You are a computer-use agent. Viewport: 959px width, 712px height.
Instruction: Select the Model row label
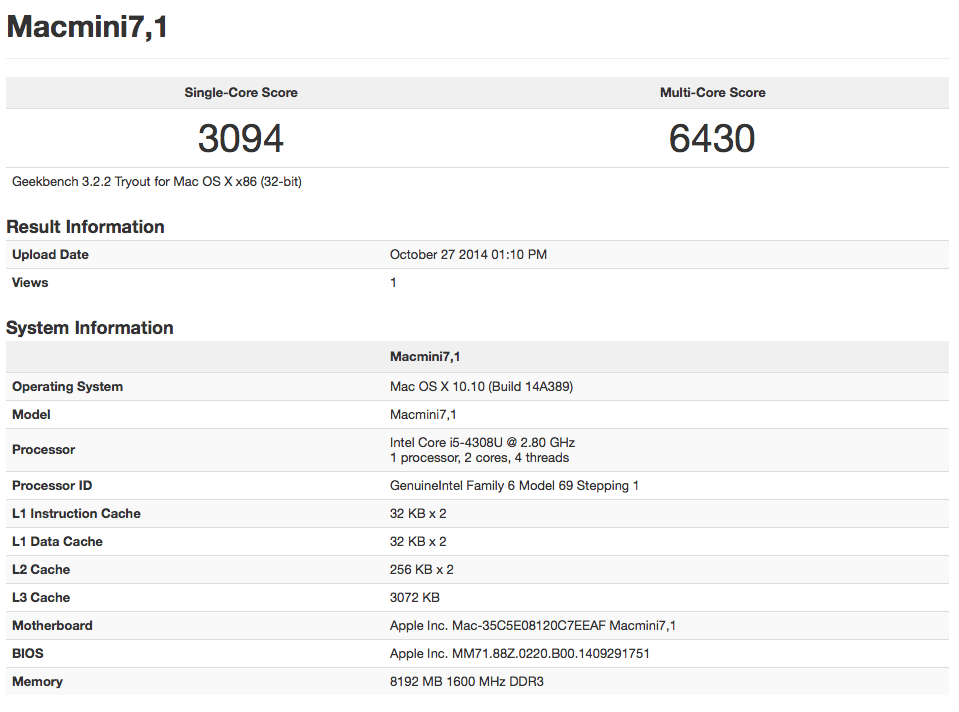coord(31,415)
